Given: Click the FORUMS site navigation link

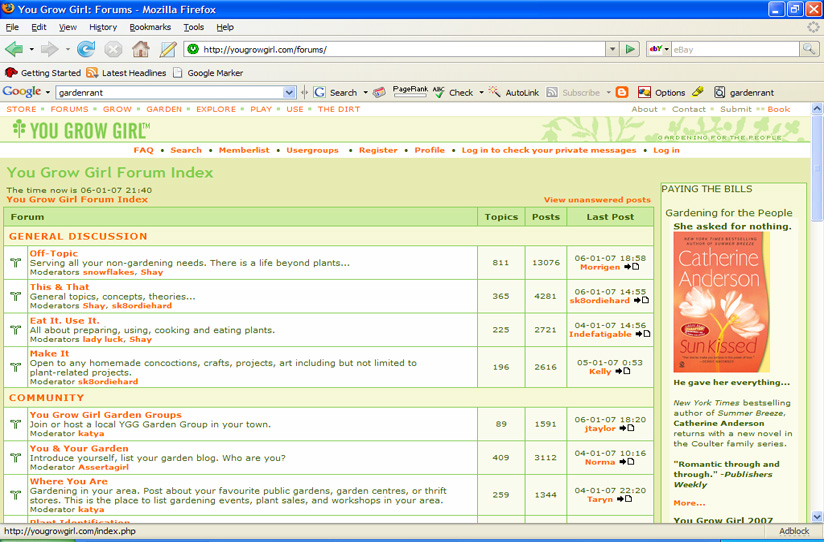Looking at the screenshot, I should (x=69, y=109).
